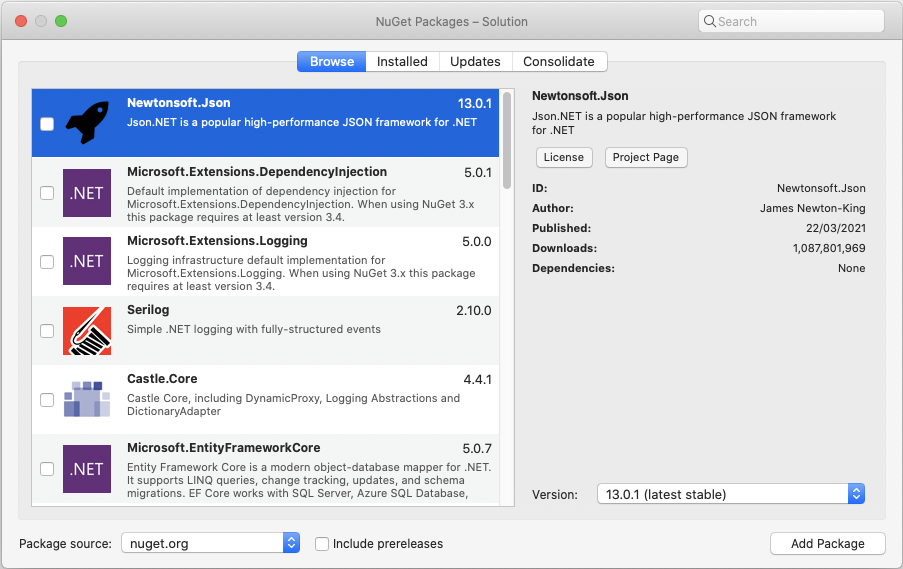Click the Add Package button

click(x=828, y=544)
